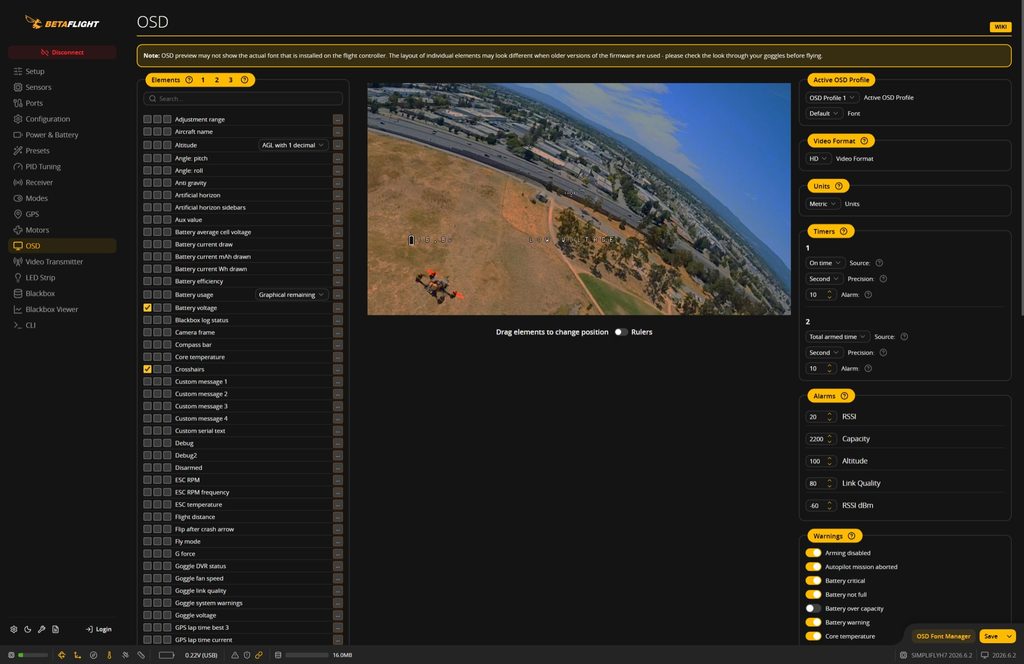Open the Timers section help icon
This screenshot has width=1024, height=664.
pyautogui.click(x=843, y=231)
